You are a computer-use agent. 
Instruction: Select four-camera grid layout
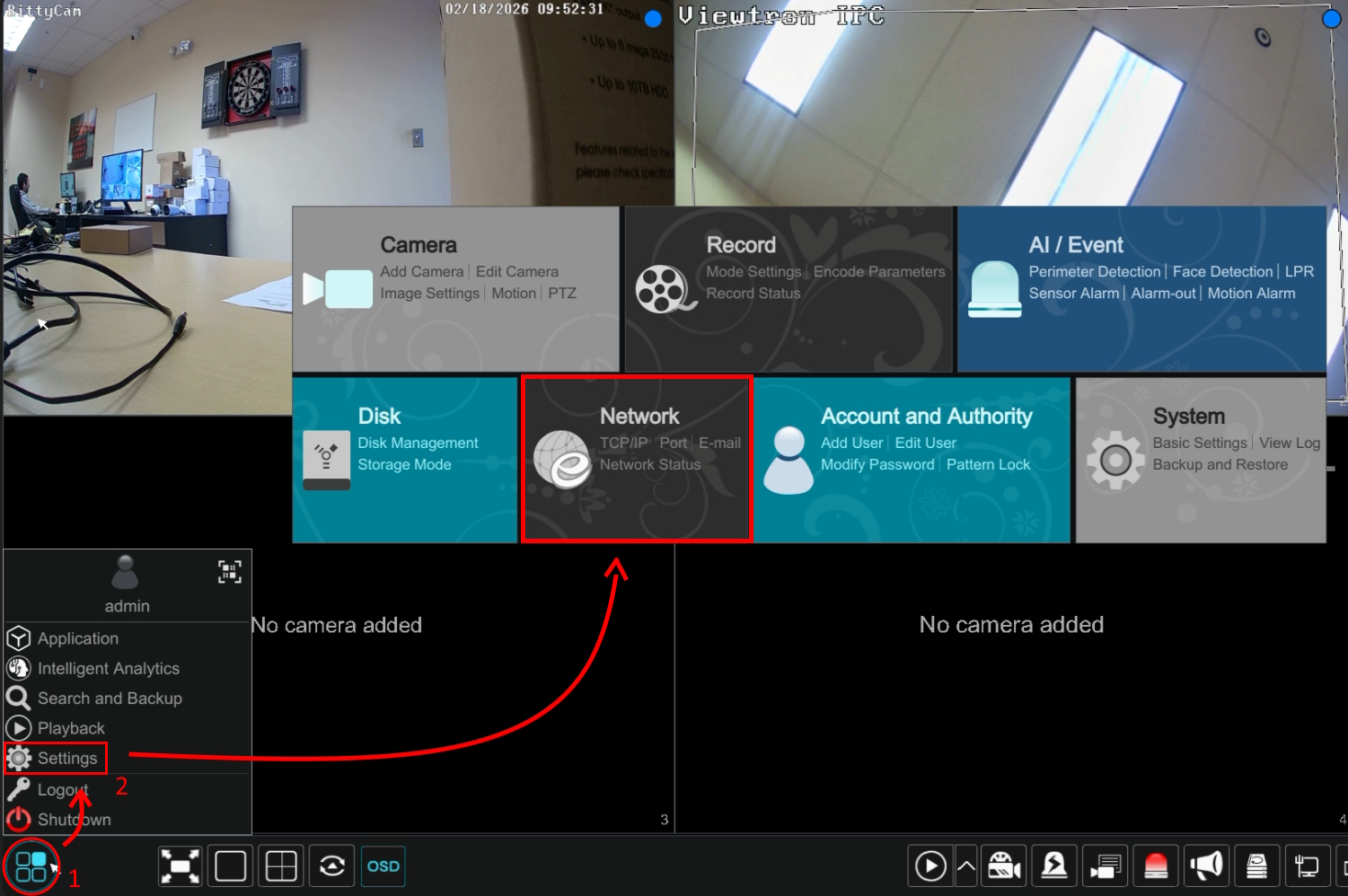tap(281, 866)
